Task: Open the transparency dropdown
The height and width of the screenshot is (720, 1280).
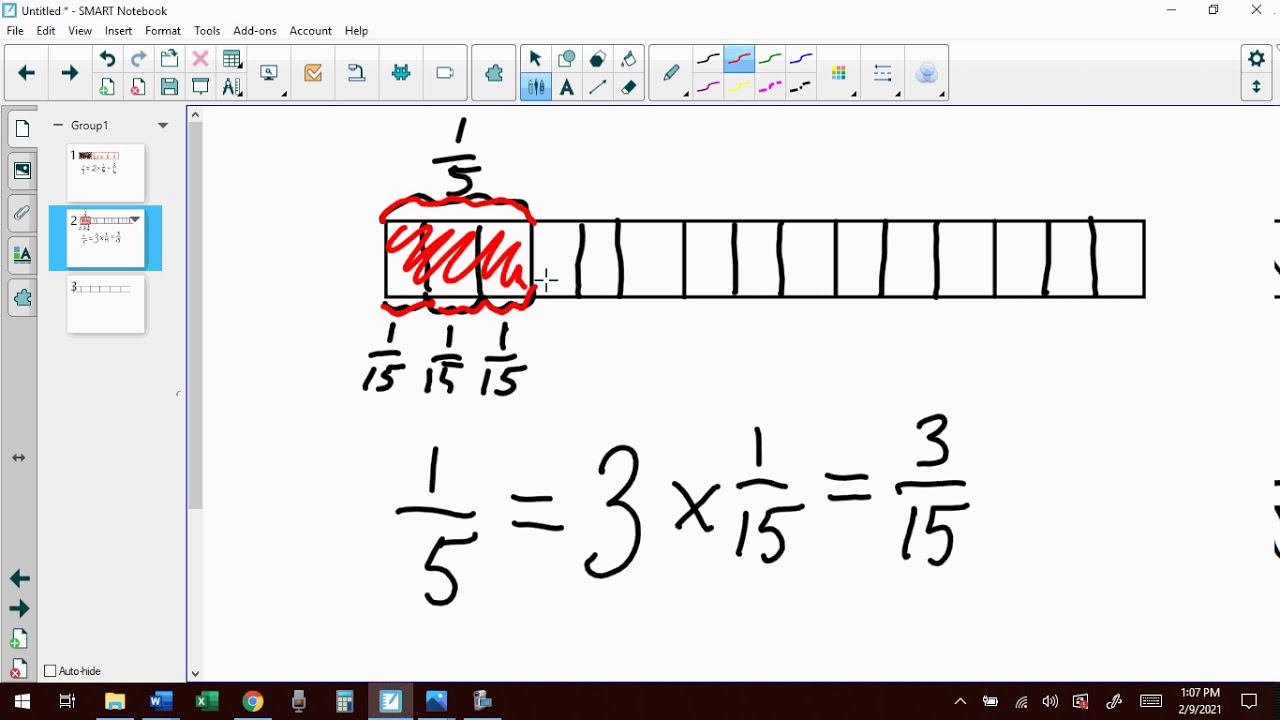Action: click(x=928, y=74)
